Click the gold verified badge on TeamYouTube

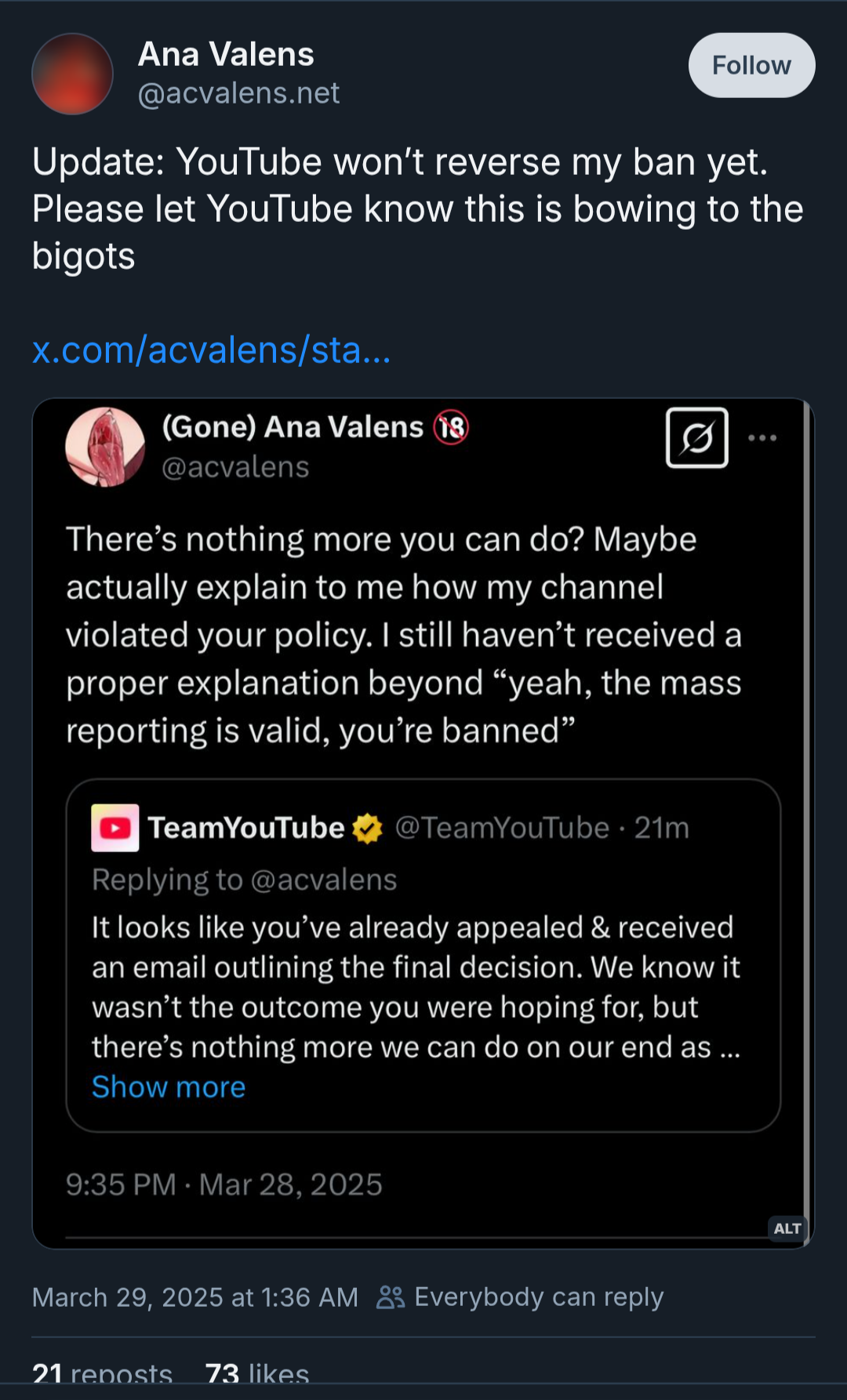click(x=367, y=829)
